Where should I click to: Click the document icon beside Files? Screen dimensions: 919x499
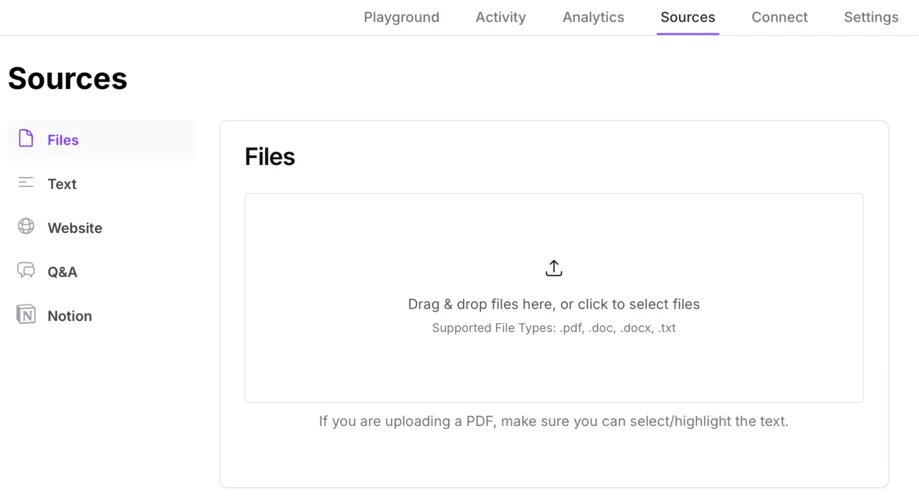click(x=26, y=139)
